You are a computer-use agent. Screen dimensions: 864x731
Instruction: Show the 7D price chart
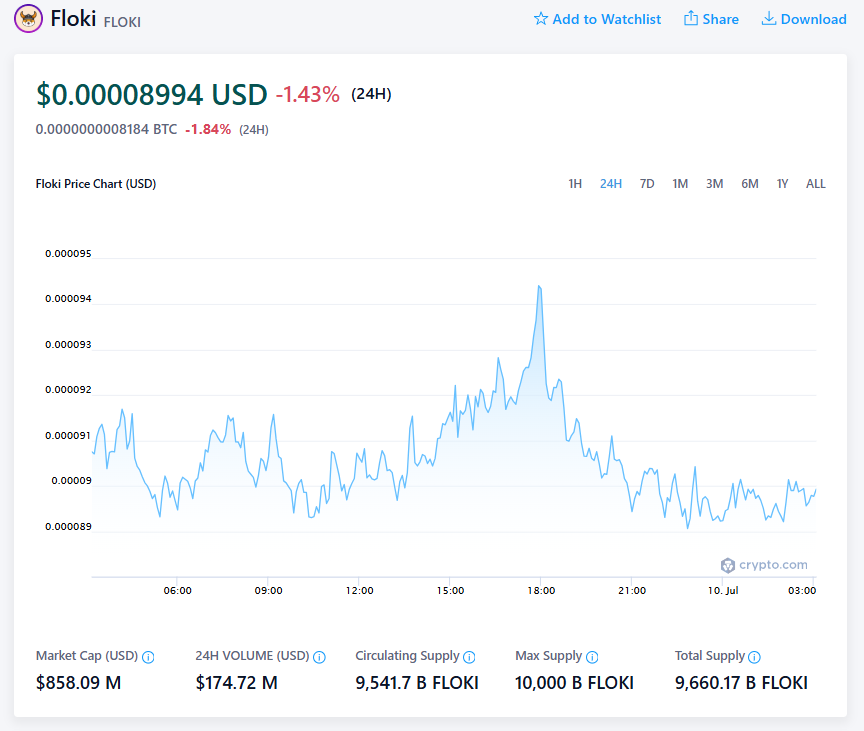[647, 184]
